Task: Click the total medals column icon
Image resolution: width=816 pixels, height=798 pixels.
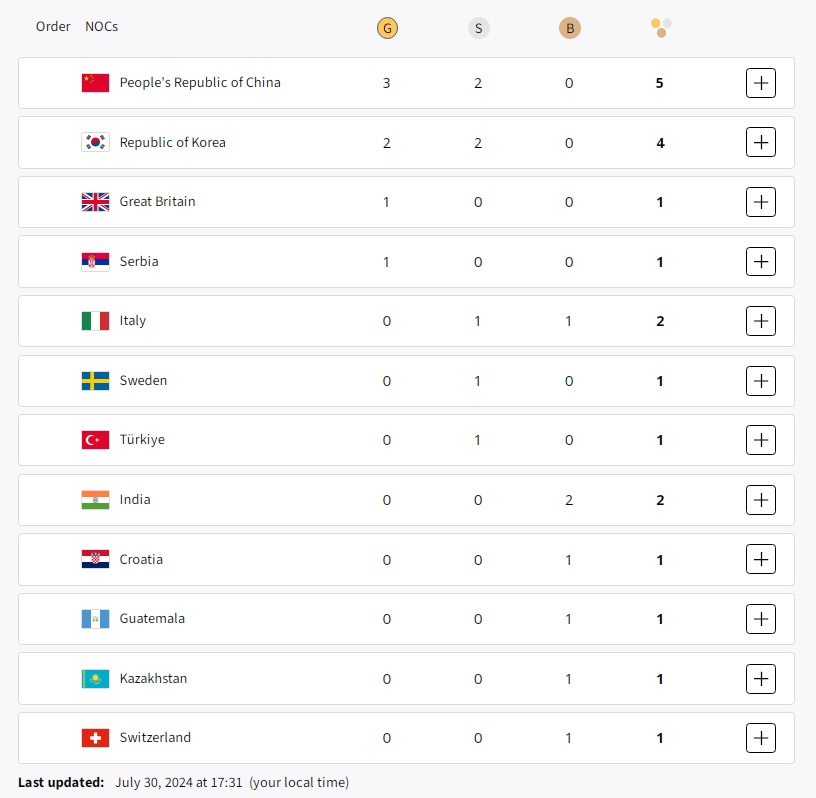Action: point(660,27)
